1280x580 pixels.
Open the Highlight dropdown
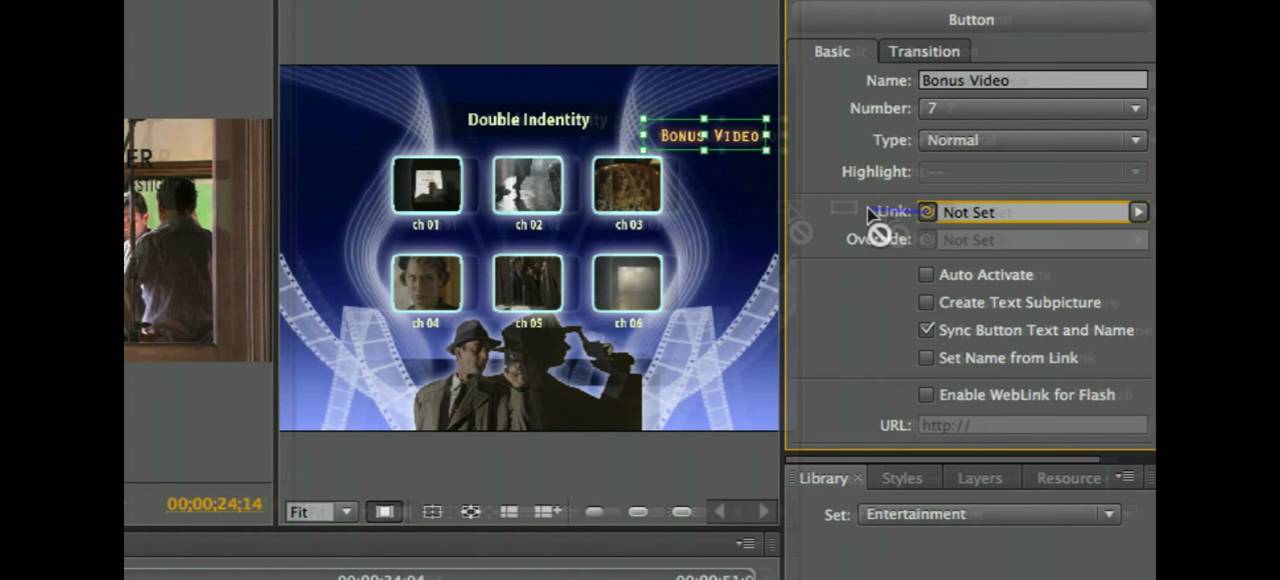(1032, 172)
